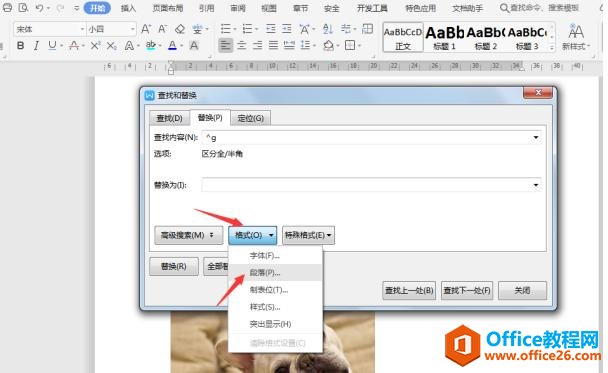Insert a numbered list
Viewport: 608px width, 373px height.
coord(247,29)
